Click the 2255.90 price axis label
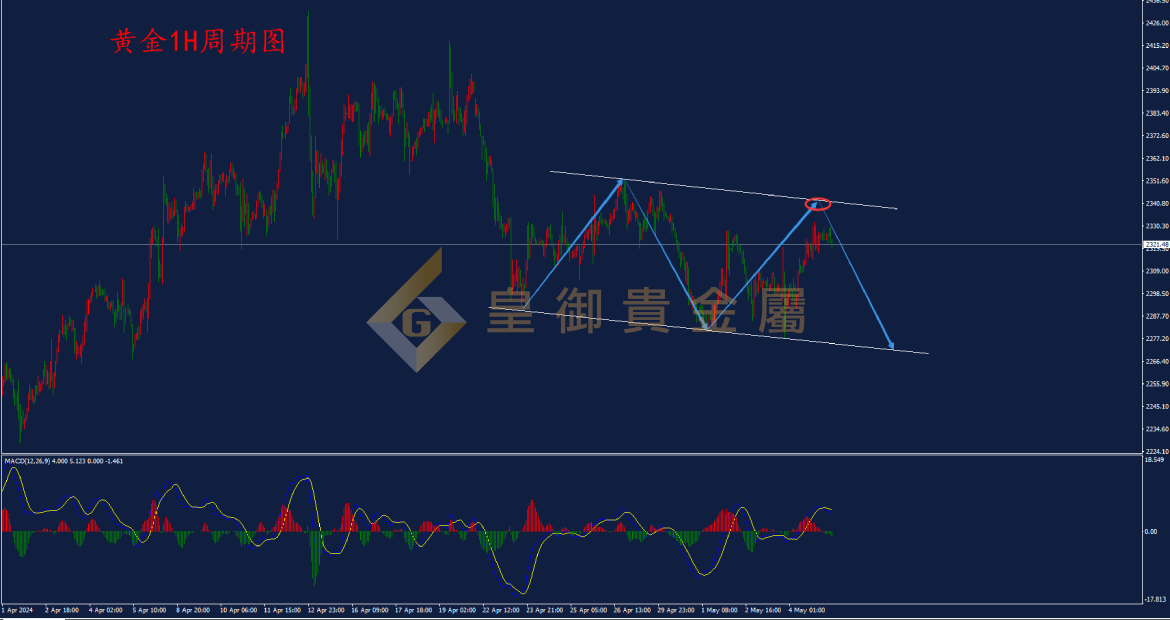This screenshot has height=620, width=1170. point(1158,383)
